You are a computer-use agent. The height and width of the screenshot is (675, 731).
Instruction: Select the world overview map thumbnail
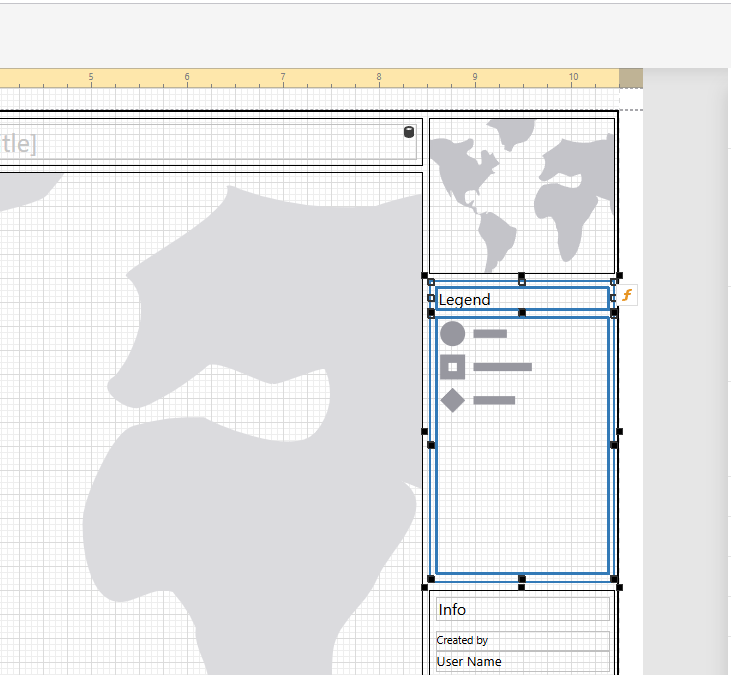tap(522, 196)
